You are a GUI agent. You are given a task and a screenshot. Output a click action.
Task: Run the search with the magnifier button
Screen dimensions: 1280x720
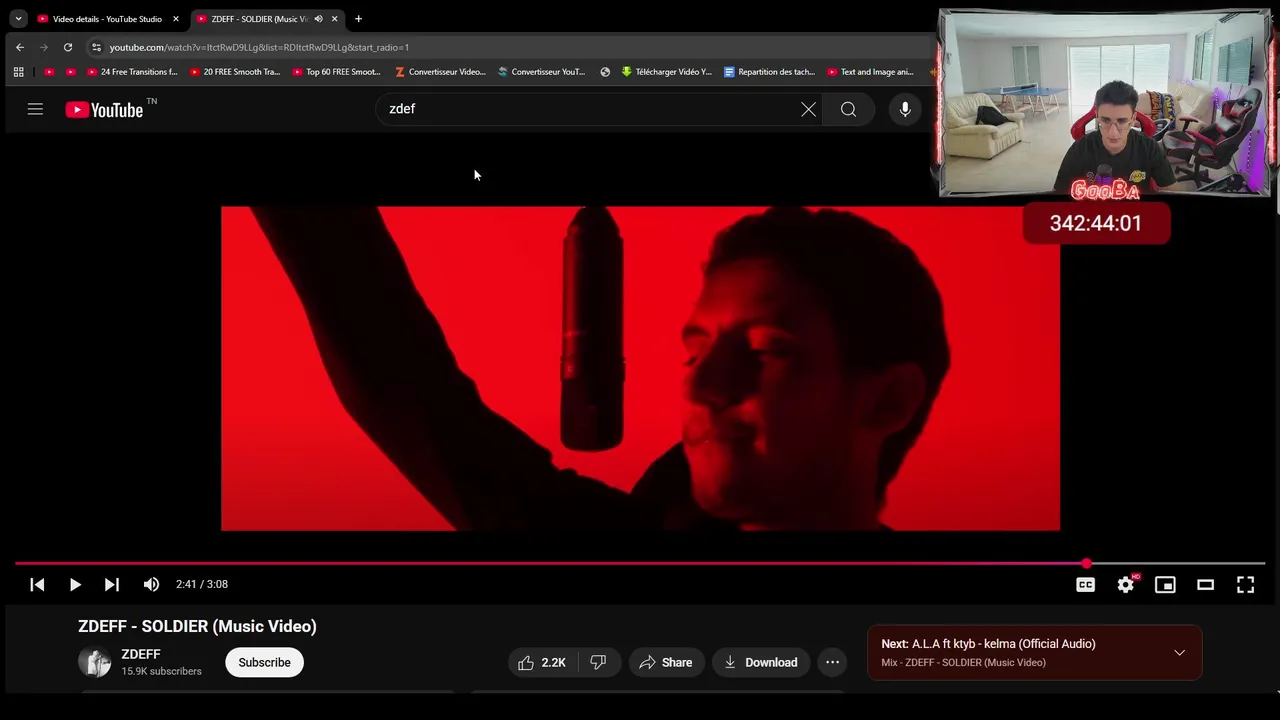[x=848, y=109]
